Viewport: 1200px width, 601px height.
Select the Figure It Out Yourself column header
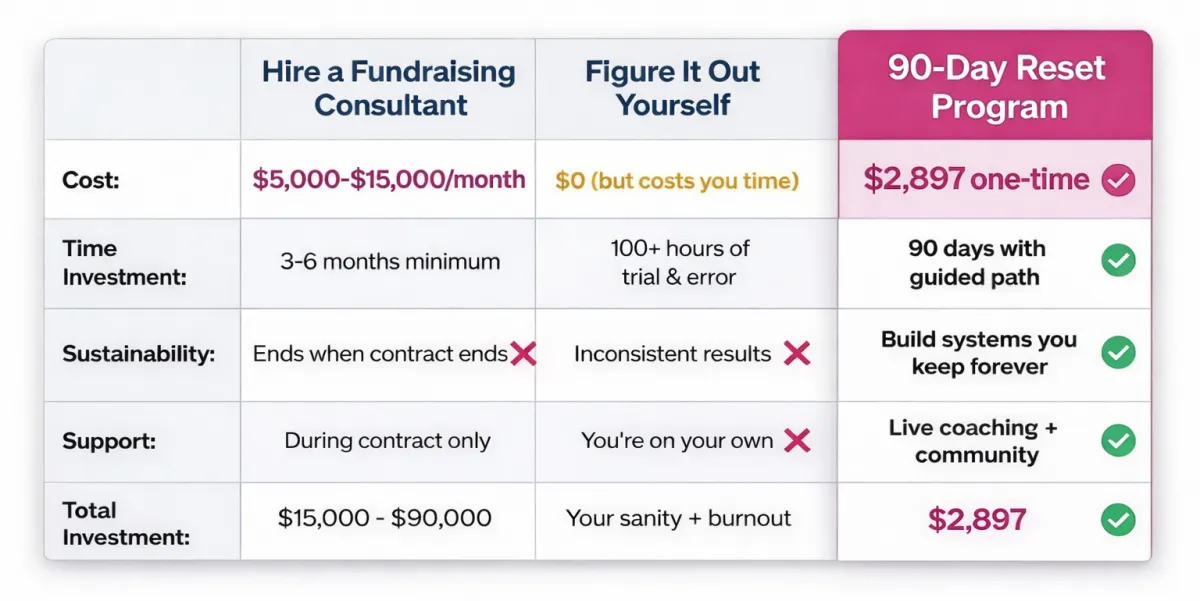click(673, 88)
